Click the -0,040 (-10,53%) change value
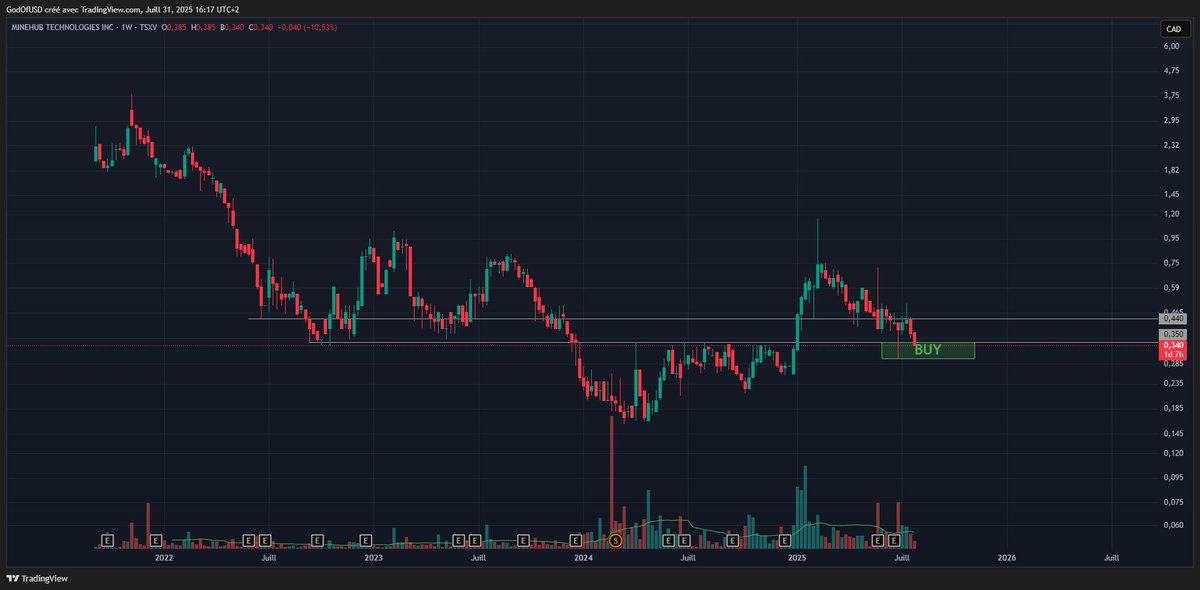Image resolution: width=1200 pixels, height=590 pixels. click(307, 27)
